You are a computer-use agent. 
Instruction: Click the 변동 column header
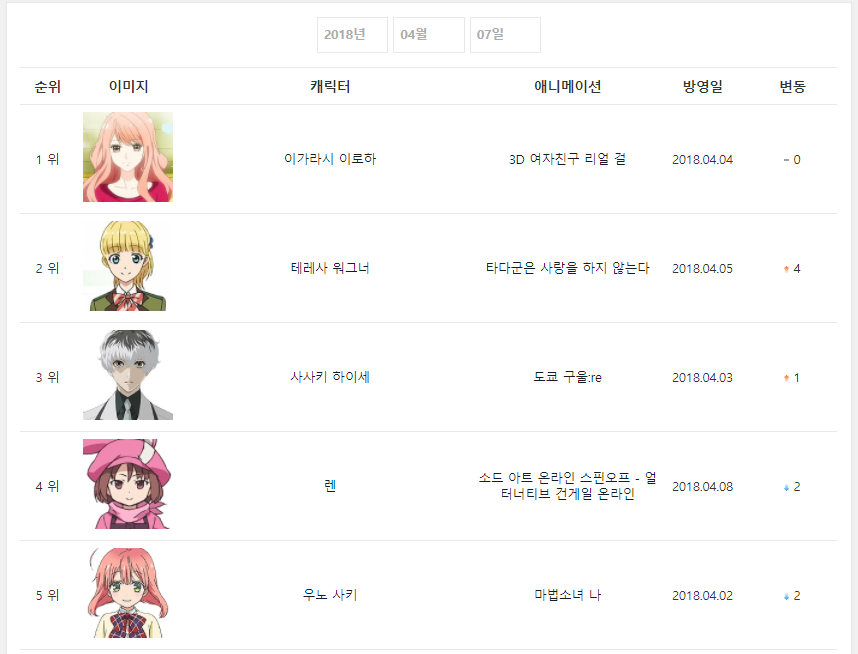coord(792,86)
